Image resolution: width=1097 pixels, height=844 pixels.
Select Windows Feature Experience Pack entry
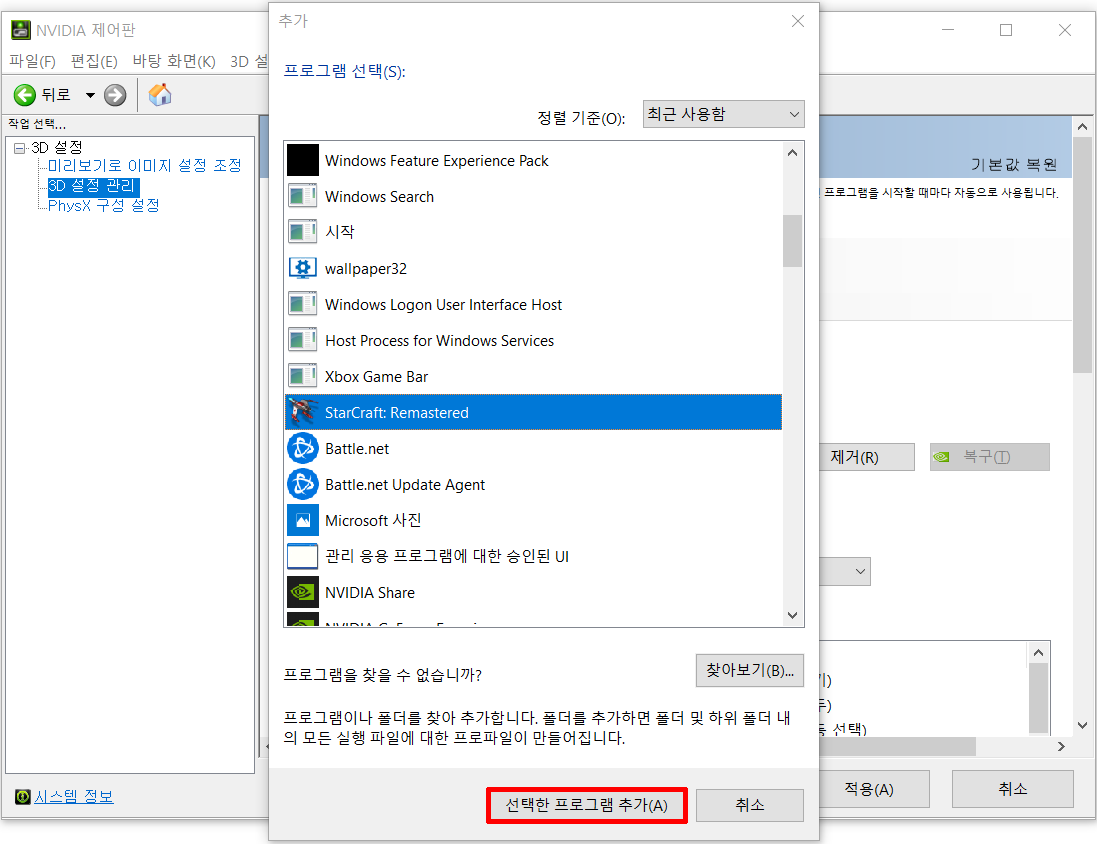click(x=533, y=161)
